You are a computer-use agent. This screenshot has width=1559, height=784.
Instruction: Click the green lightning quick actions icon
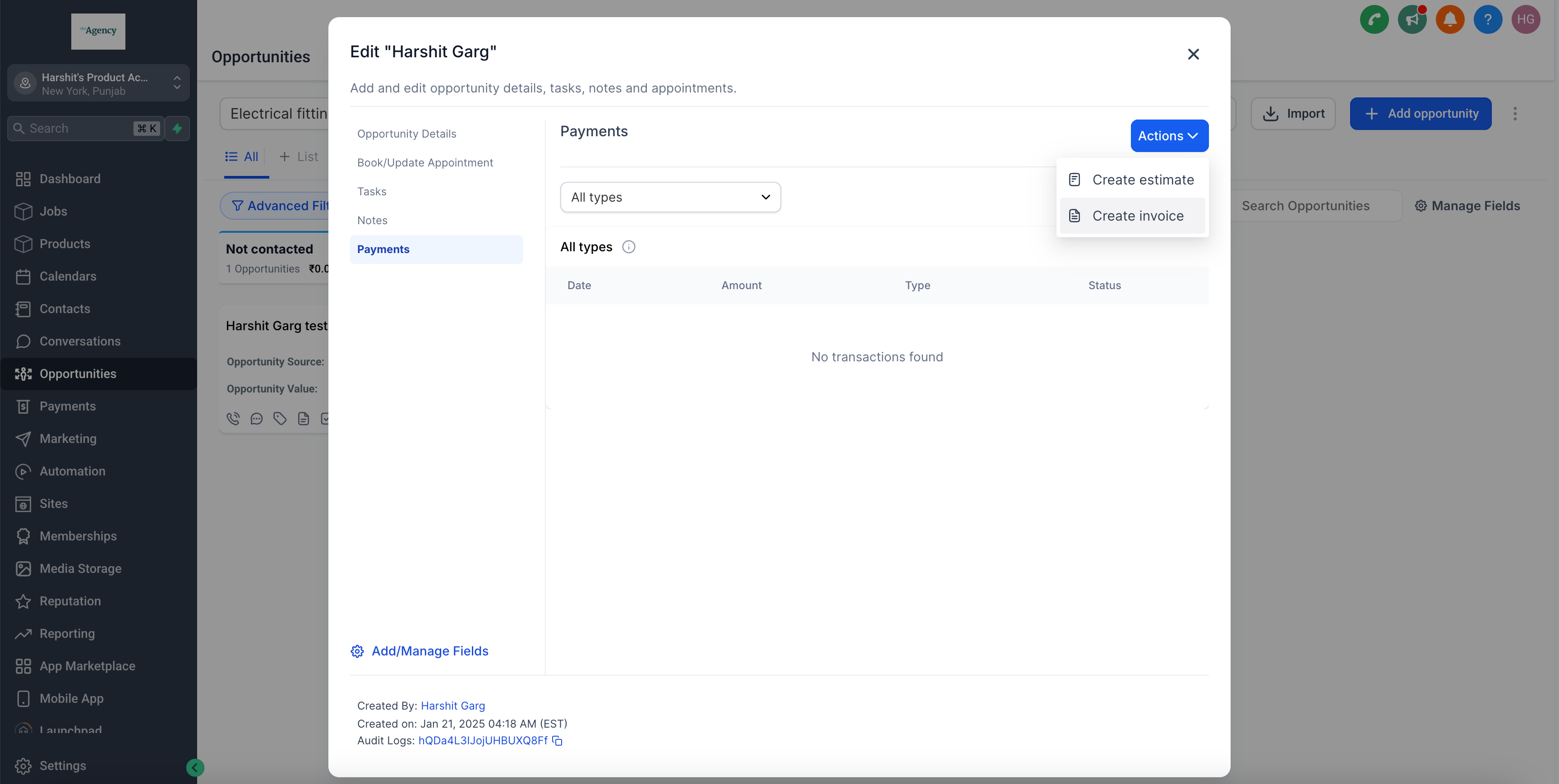click(x=177, y=129)
